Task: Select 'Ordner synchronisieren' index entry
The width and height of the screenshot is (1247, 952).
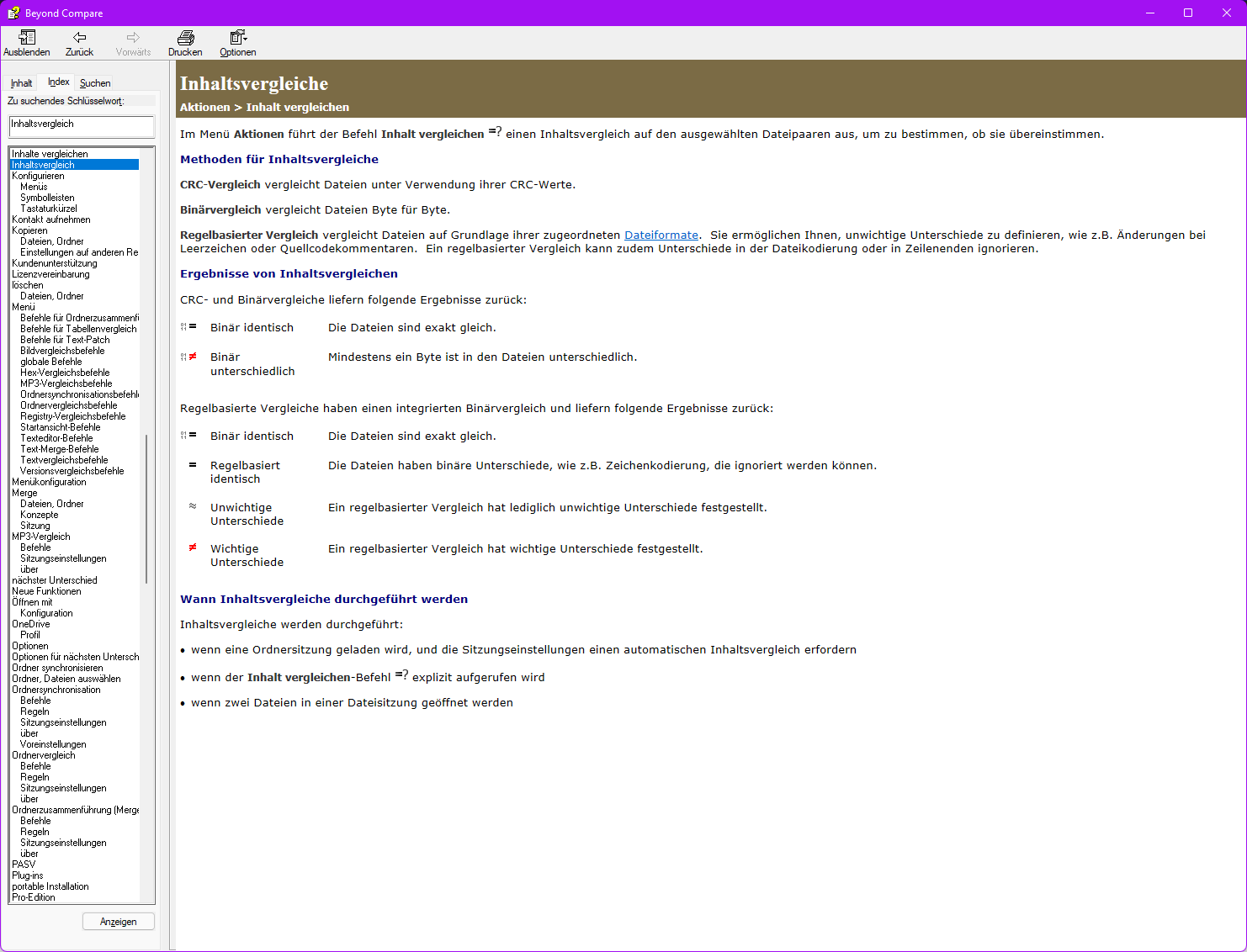Action: tap(57, 668)
